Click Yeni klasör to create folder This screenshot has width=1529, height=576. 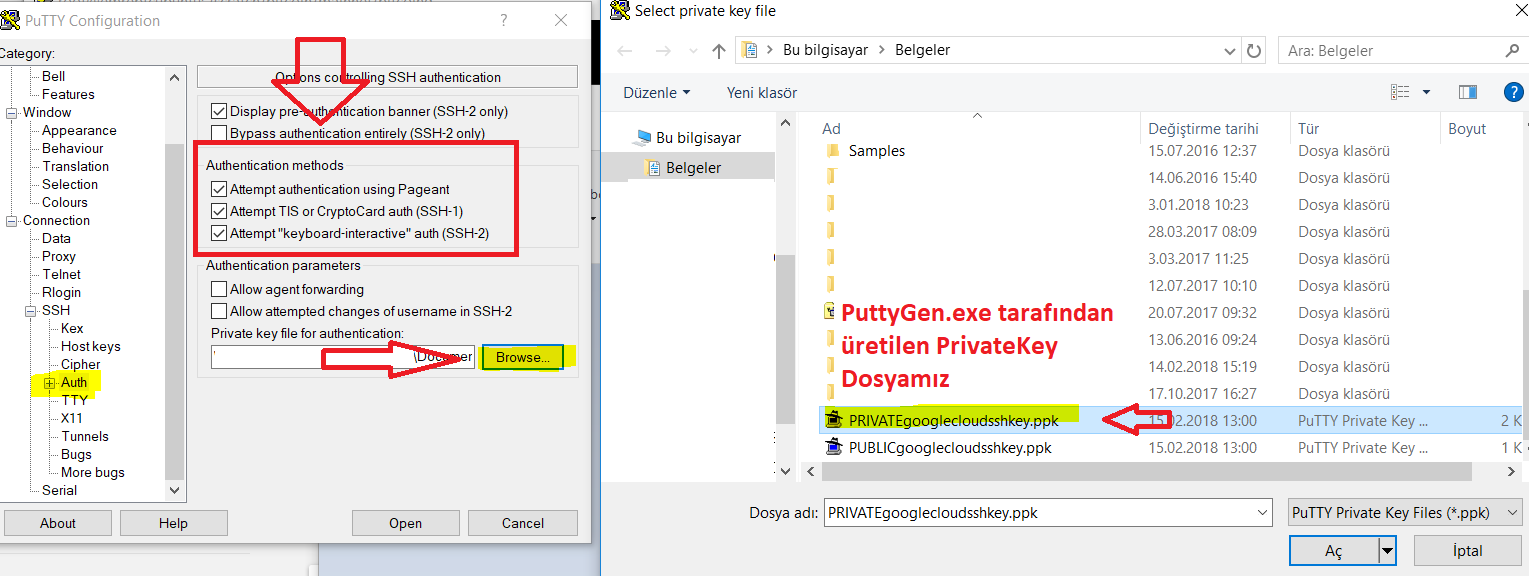click(762, 93)
